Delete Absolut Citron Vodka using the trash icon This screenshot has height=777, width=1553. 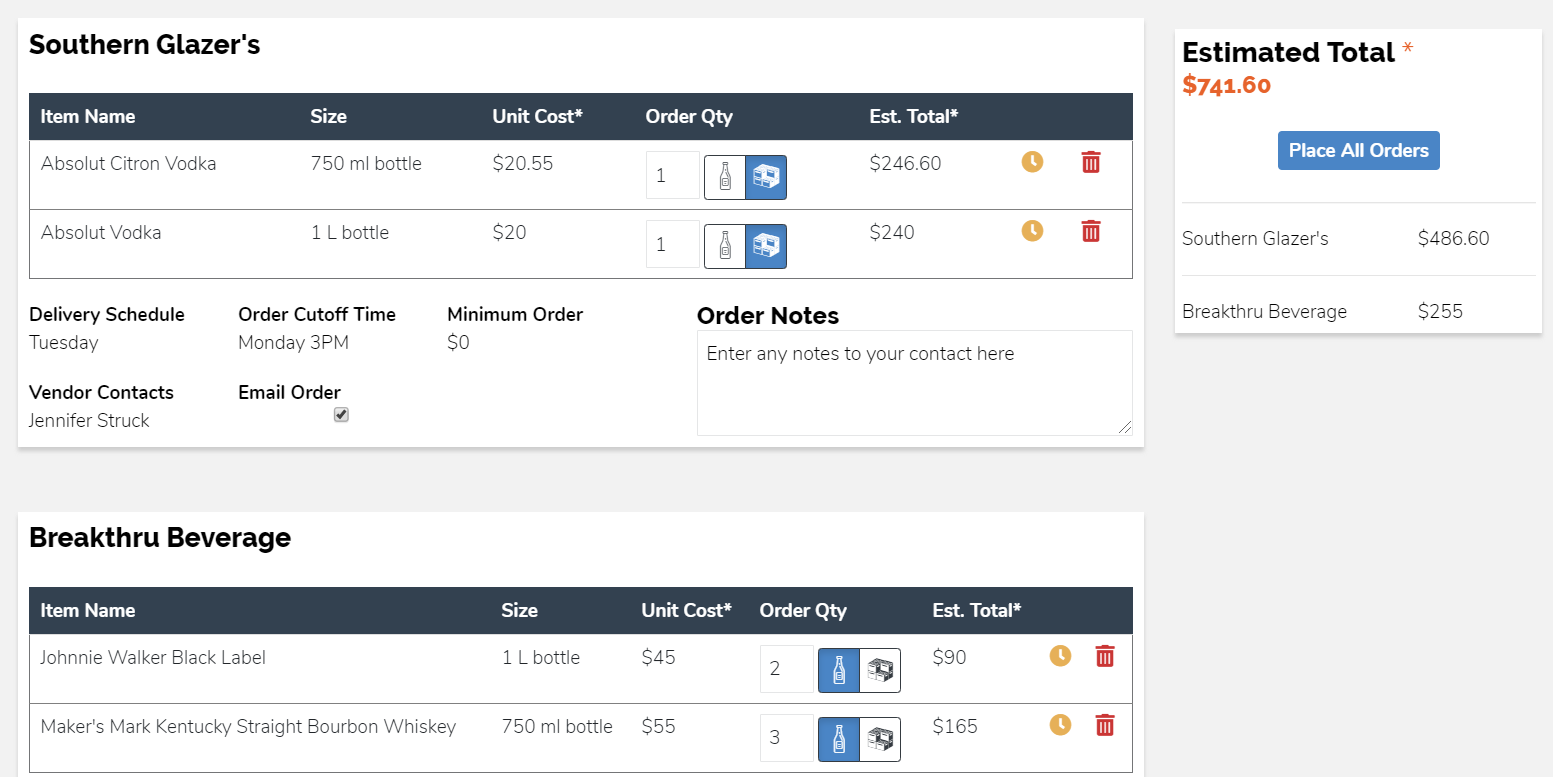1090,161
